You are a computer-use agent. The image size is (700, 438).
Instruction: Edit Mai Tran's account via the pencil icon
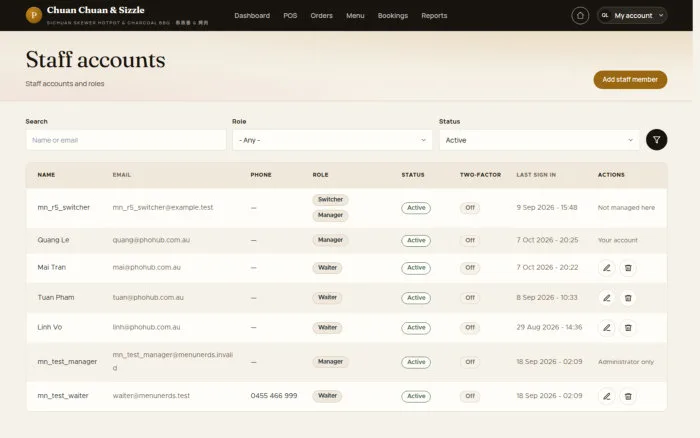[607, 268]
